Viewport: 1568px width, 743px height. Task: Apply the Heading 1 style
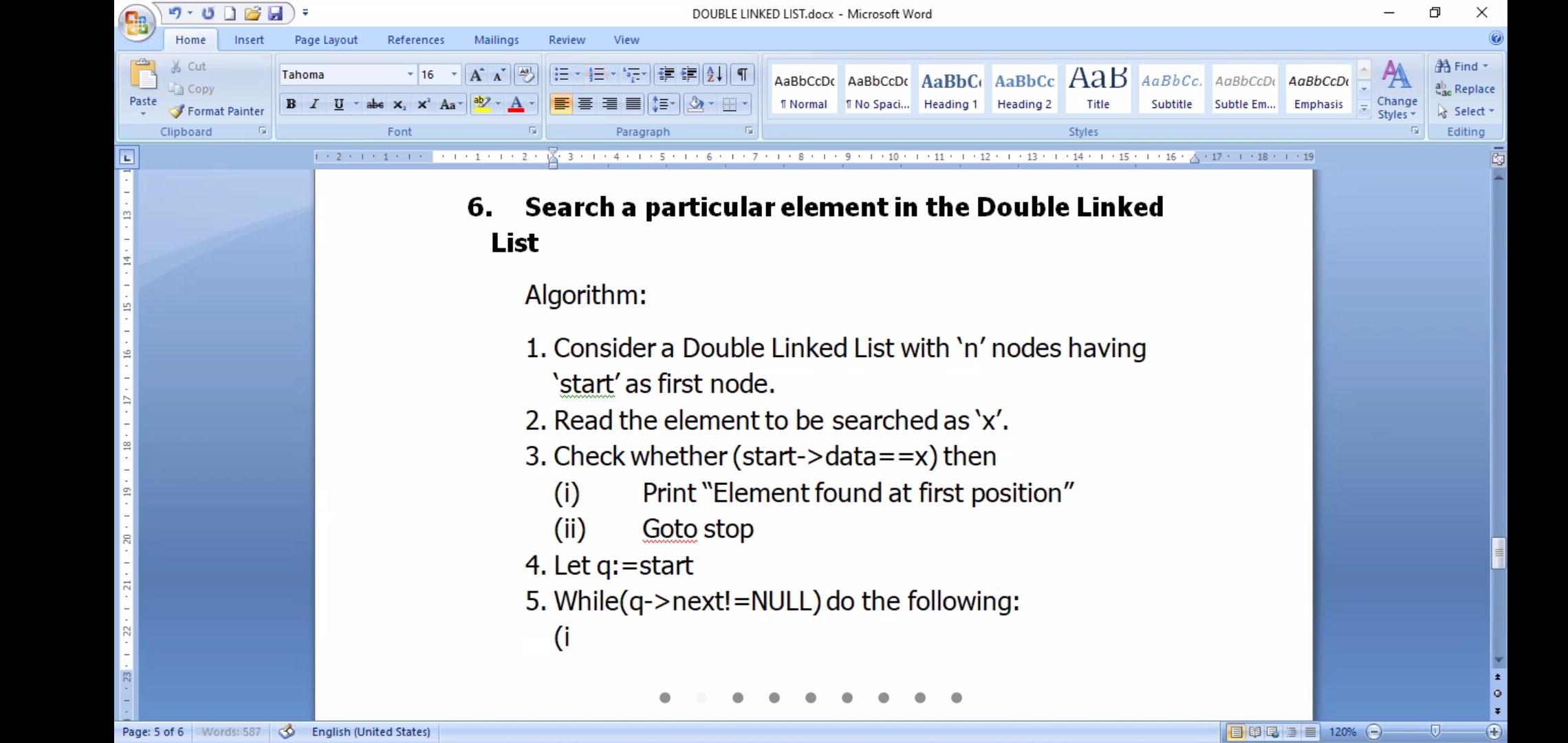[x=950, y=89]
